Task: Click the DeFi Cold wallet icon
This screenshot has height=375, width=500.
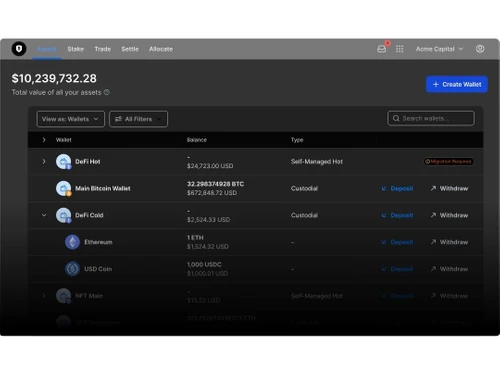Action: pos(63,215)
